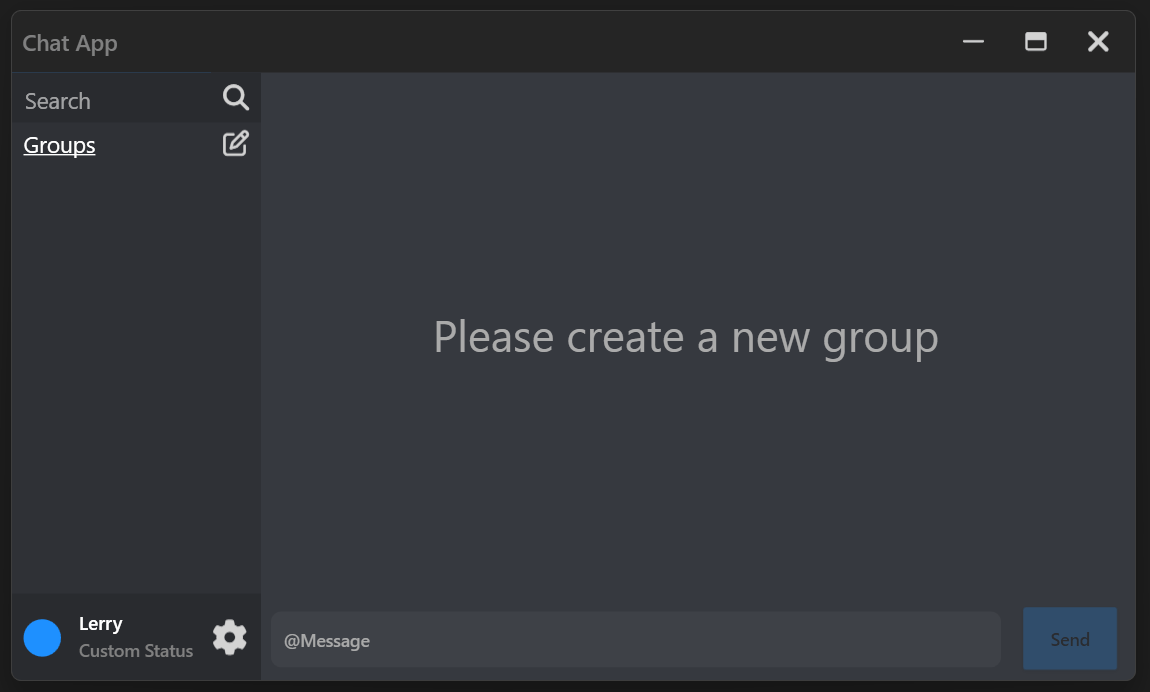Image resolution: width=1150 pixels, height=692 pixels.
Task: Close the Chat App window
Action: pyautogui.click(x=1098, y=42)
